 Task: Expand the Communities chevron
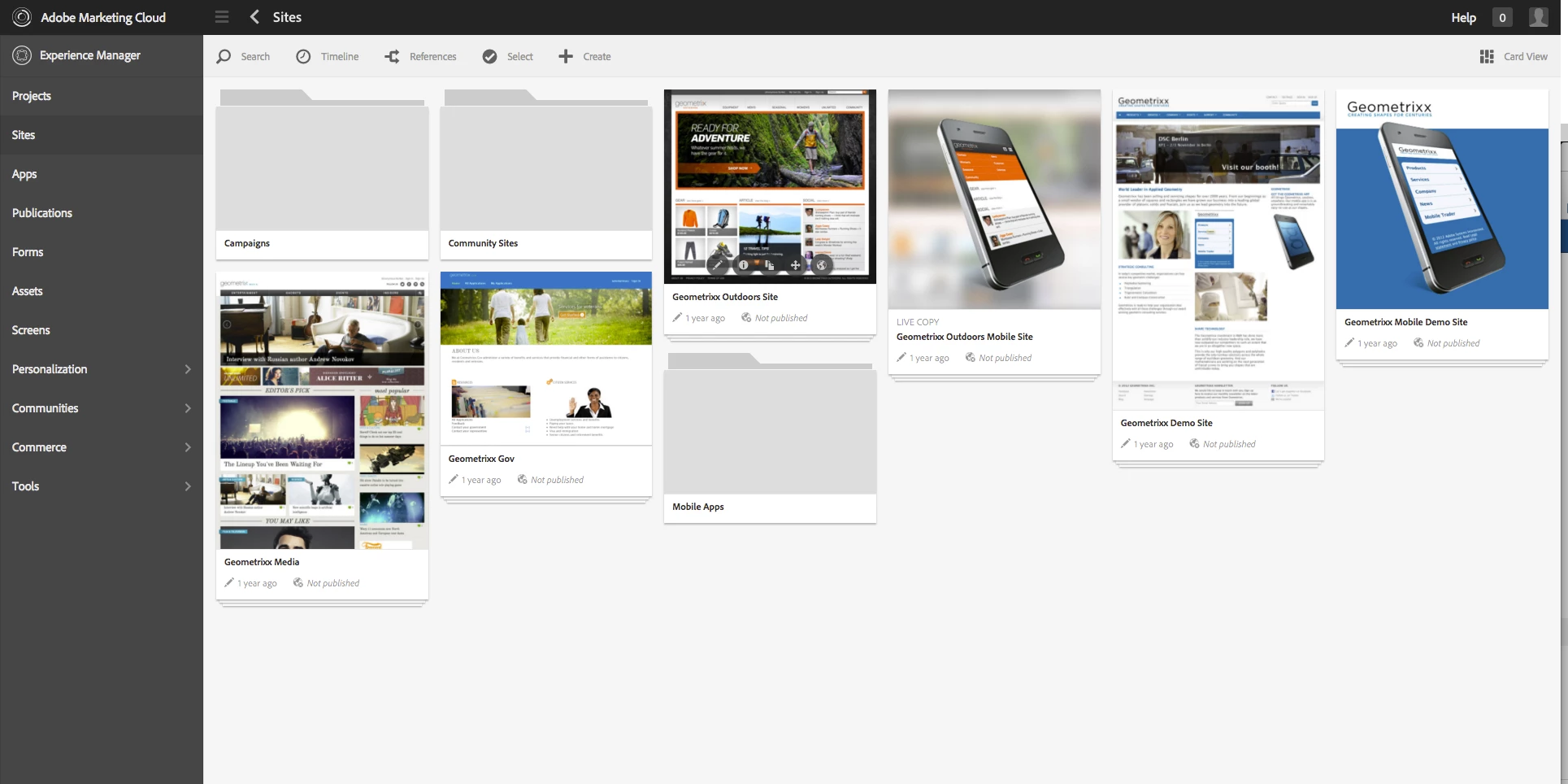click(188, 408)
